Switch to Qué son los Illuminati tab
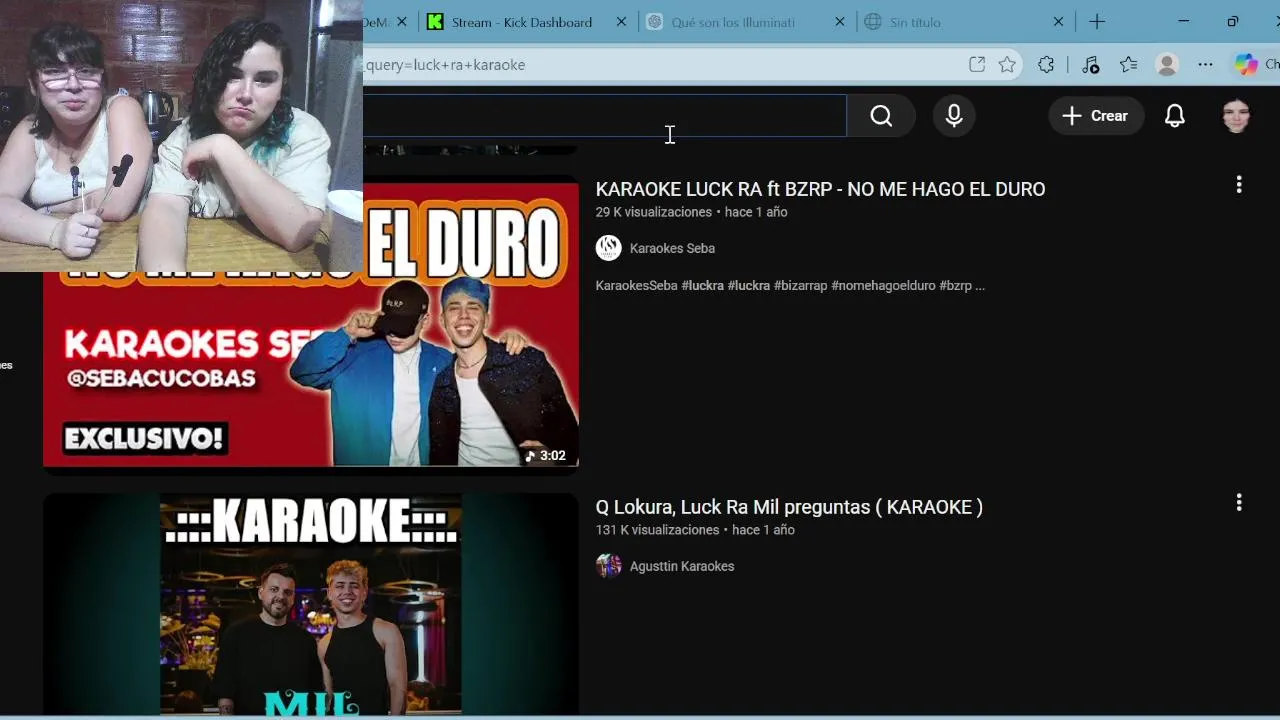The width and height of the screenshot is (1280, 720). tap(733, 22)
